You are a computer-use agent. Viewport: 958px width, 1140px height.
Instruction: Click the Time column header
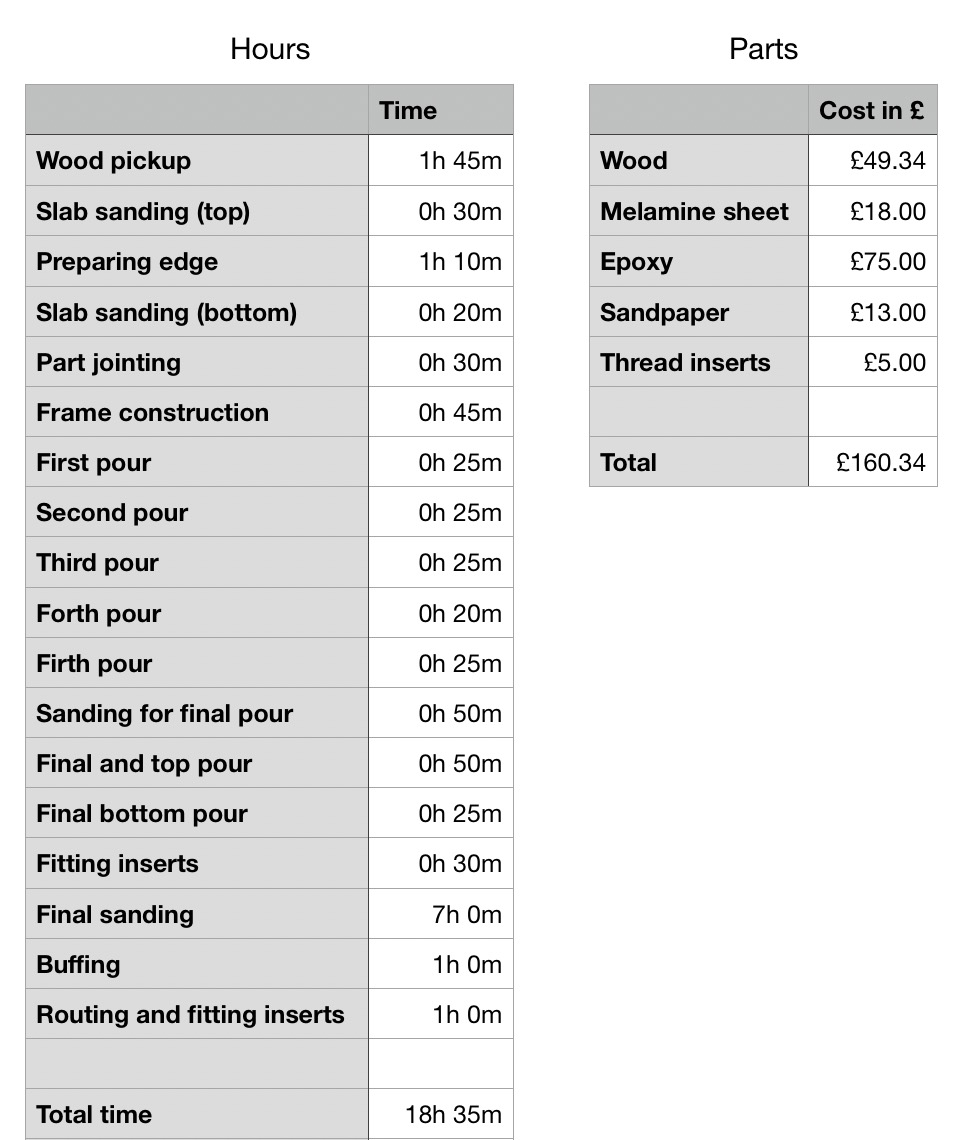pyautogui.click(x=440, y=110)
